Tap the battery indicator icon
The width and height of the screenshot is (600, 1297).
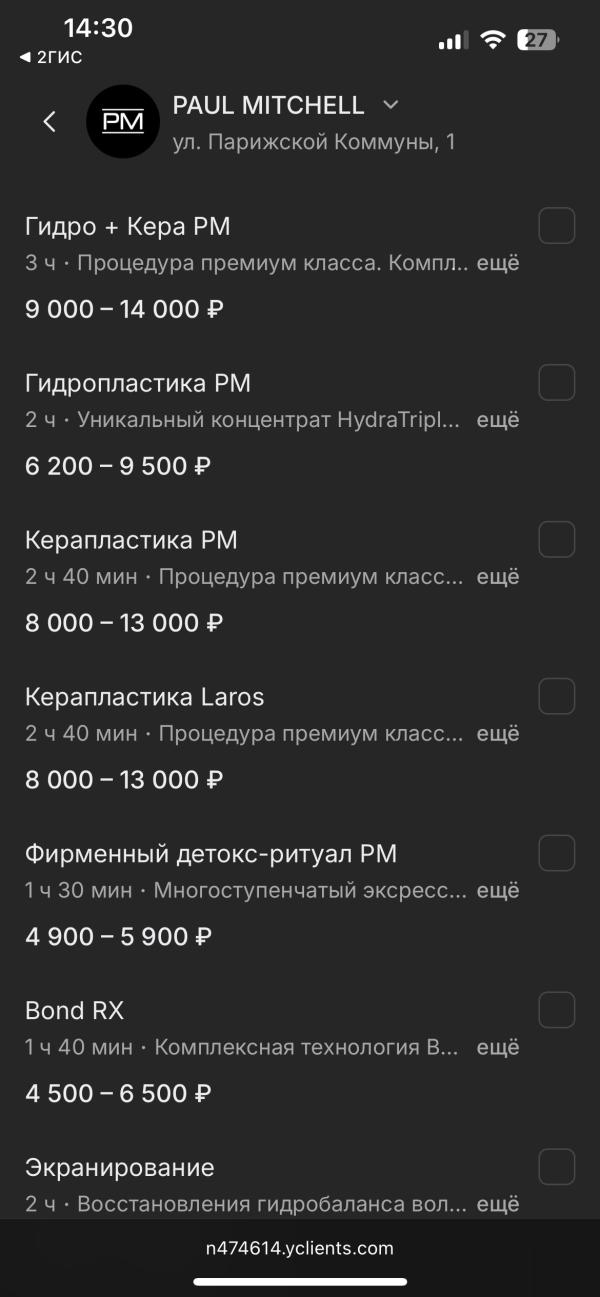click(538, 40)
